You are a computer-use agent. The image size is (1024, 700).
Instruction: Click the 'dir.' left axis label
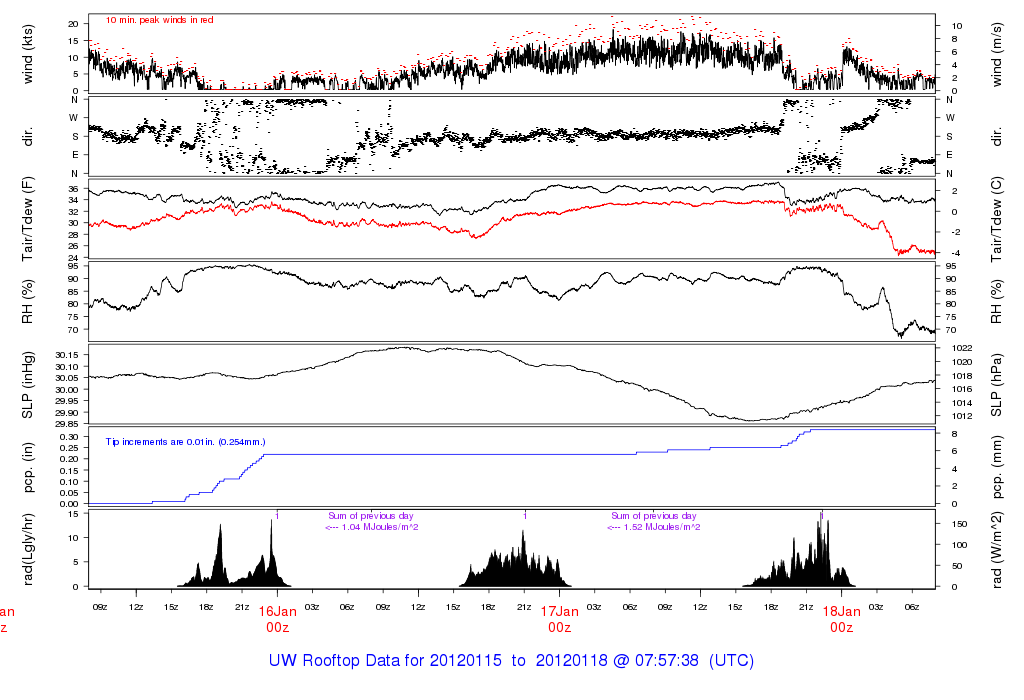(x=27, y=137)
